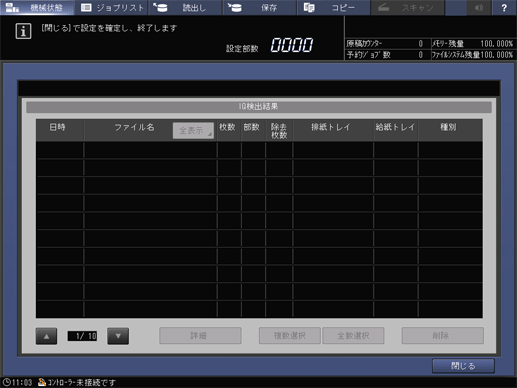This screenshot has height=388, width=517.
Task: Click the コントローラー未接続です status text
Action: pyautogui.click(x=82, y=382)
